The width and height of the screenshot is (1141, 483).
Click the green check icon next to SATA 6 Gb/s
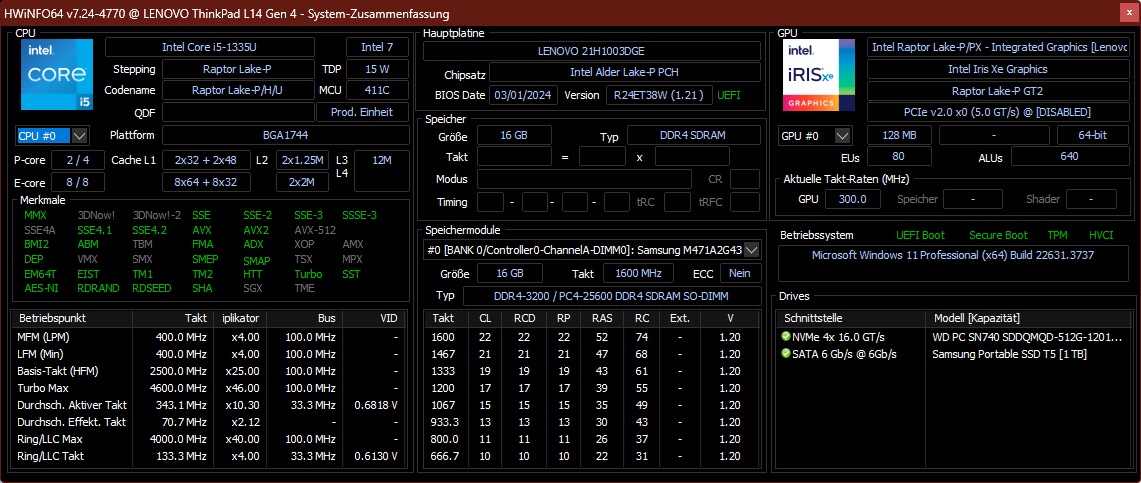click(x=785, y=354)
